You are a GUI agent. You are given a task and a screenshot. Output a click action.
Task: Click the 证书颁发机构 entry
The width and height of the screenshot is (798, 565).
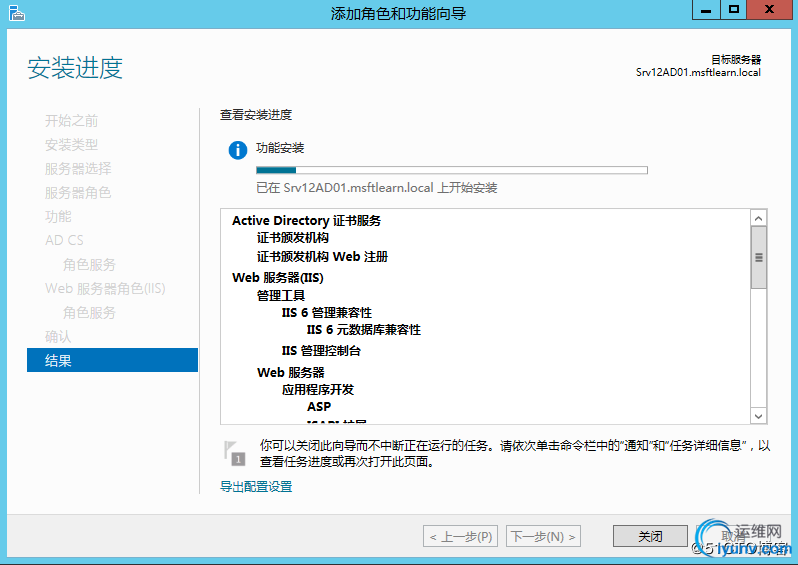click(x=293, y=238)
